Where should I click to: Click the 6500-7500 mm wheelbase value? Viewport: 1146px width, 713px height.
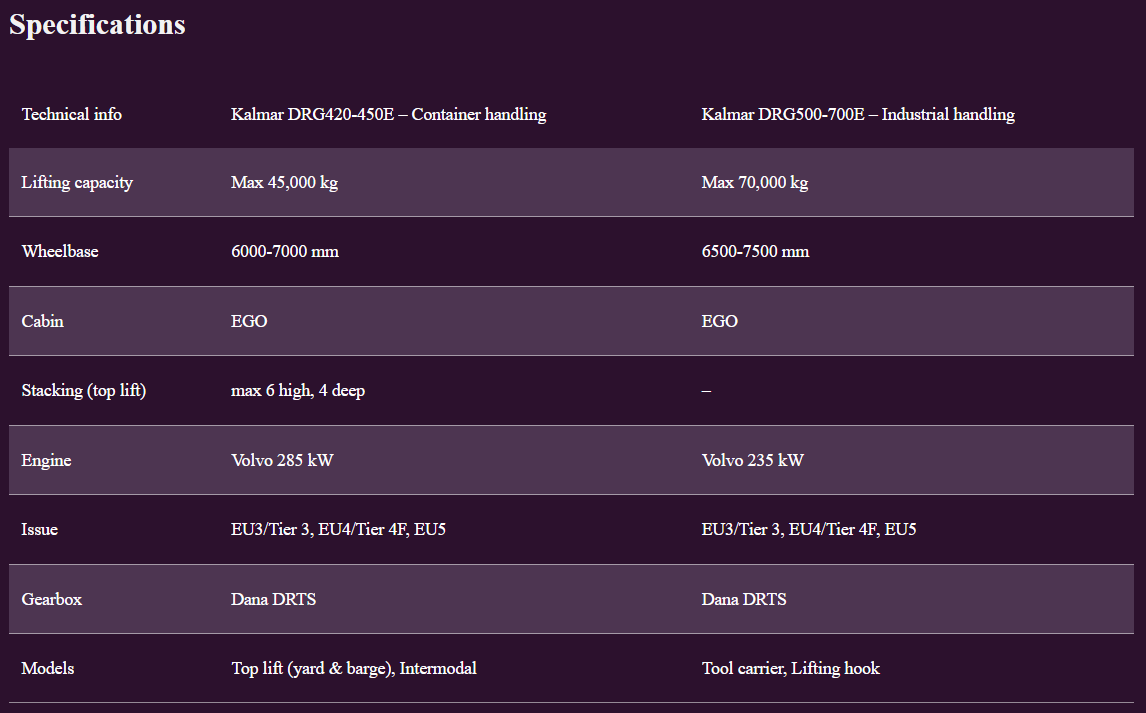point(755,251)
